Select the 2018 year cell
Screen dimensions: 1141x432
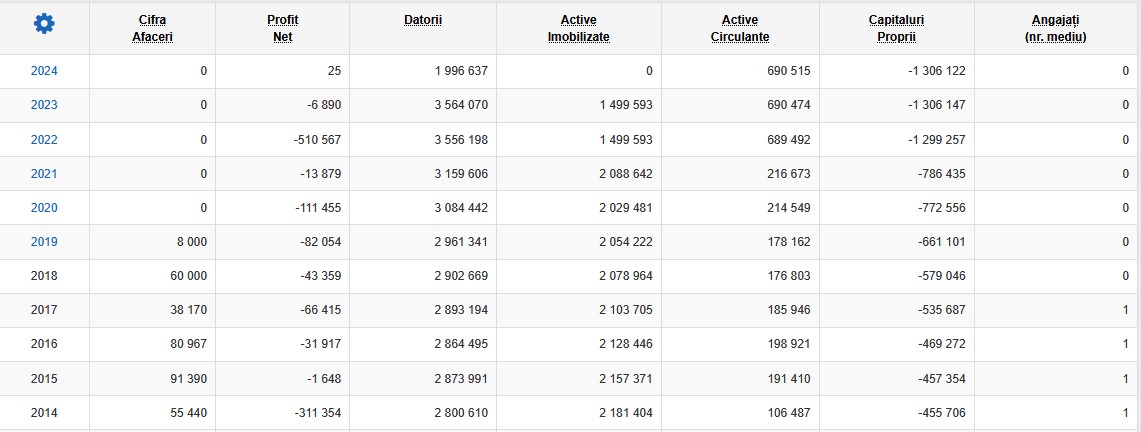(x=44, y=276)
